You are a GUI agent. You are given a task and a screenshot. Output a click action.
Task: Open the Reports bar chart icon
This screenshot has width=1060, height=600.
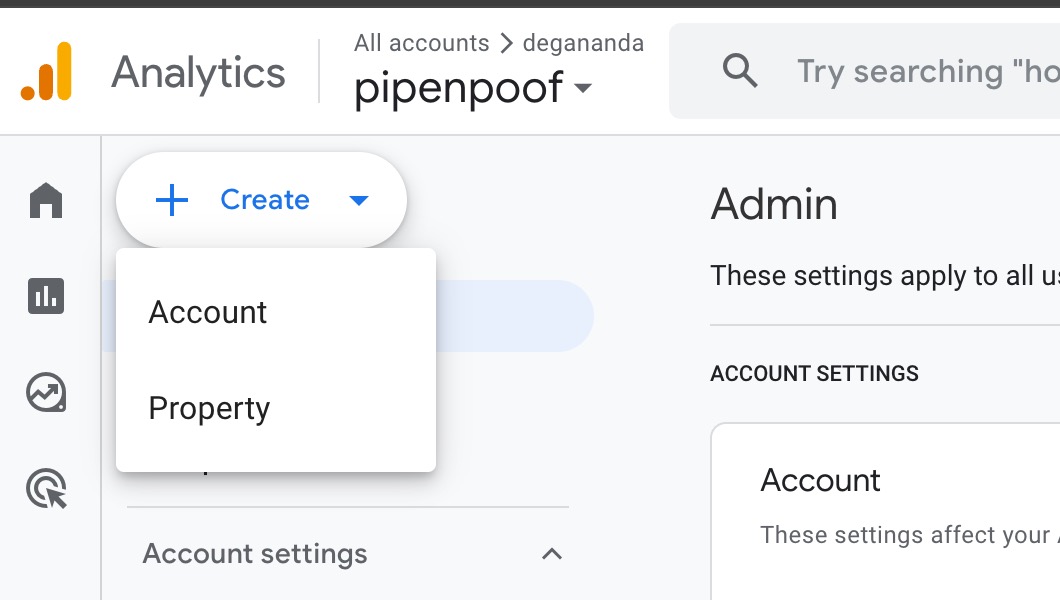(x=46, y=296)
